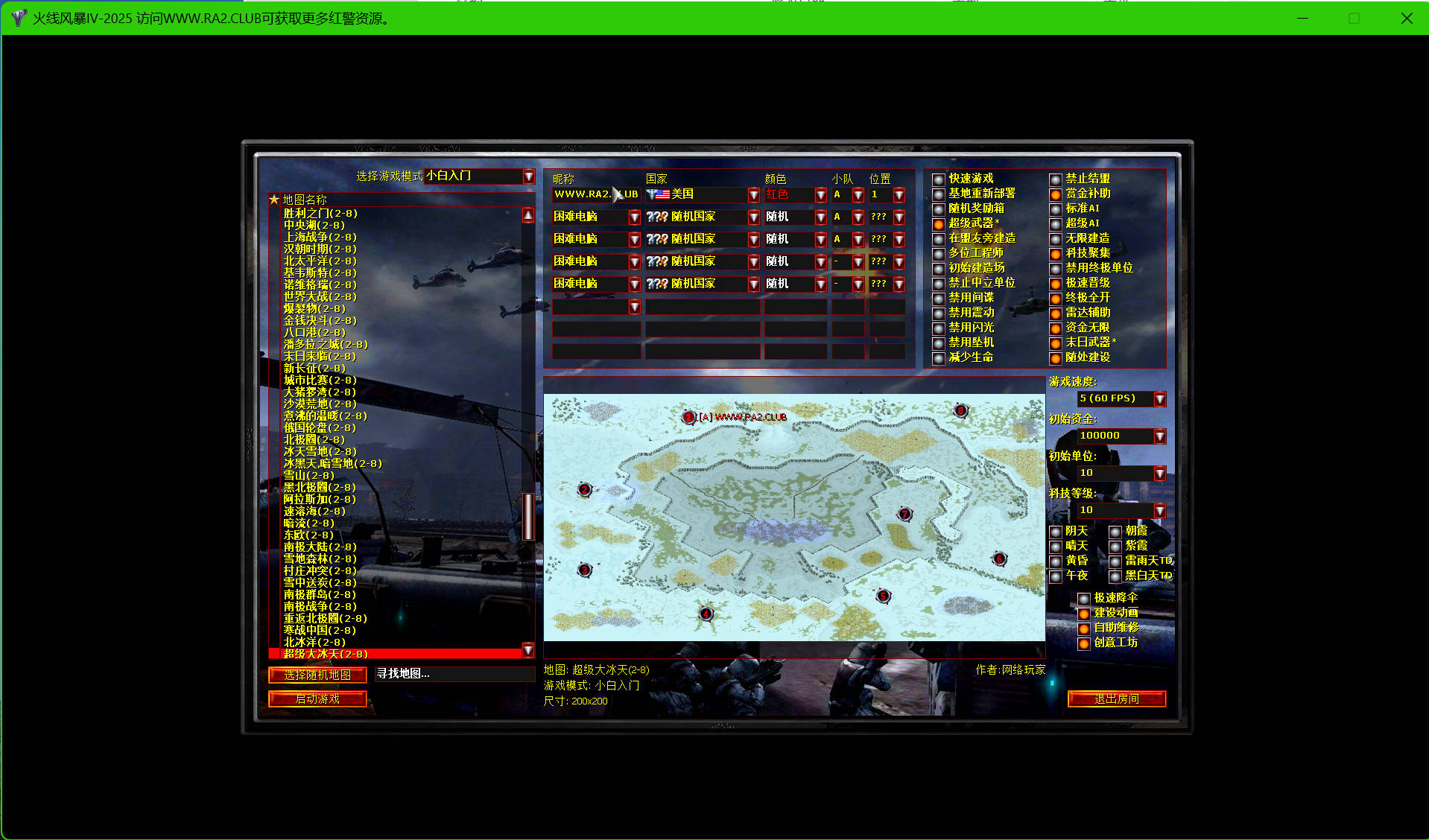This screenshot has width=1429, height=840.
Task: Disable the 建设动画 checkbox
Action: coord(1084,614)
